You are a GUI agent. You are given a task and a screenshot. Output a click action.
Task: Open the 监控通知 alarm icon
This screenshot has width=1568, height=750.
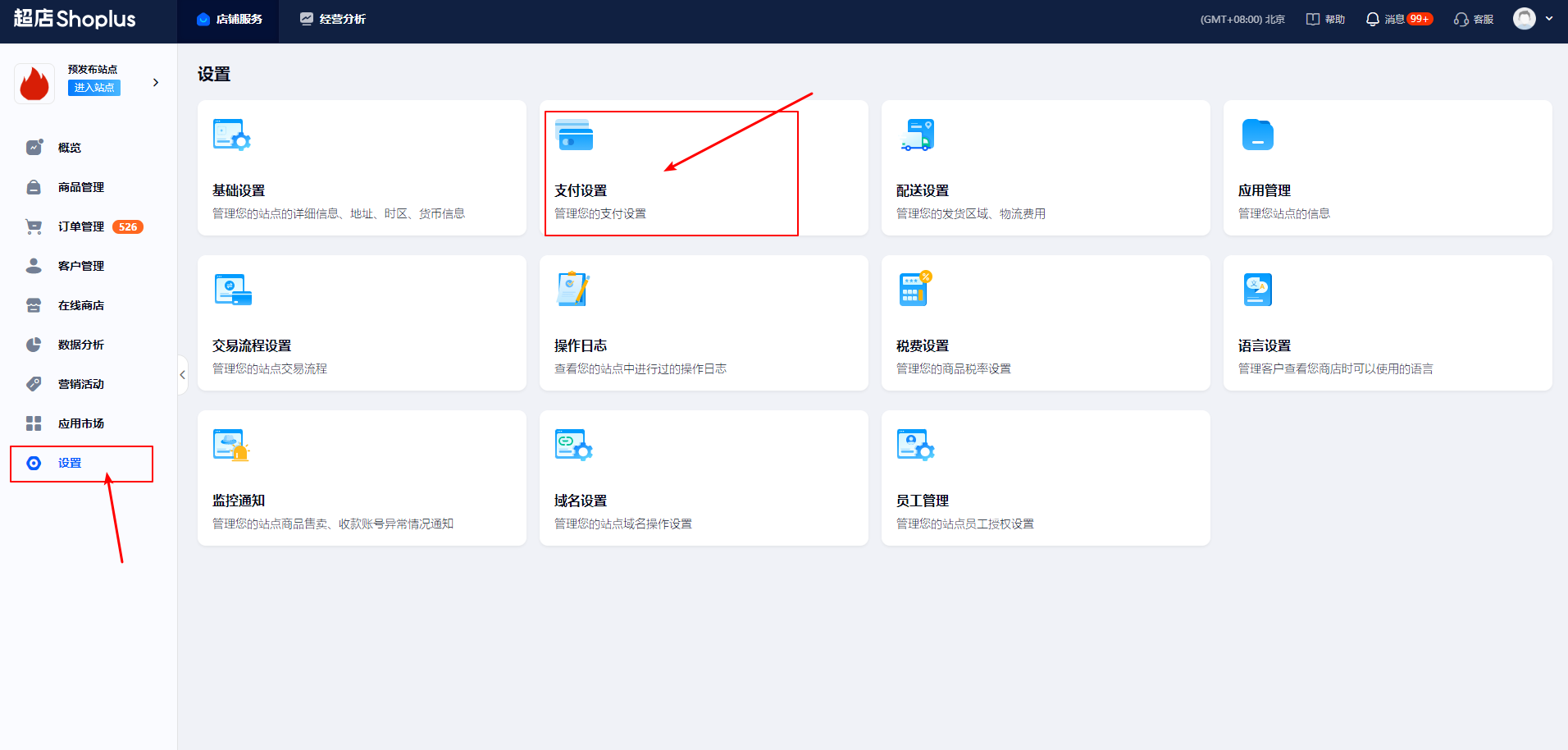click(x=231, y=445)
